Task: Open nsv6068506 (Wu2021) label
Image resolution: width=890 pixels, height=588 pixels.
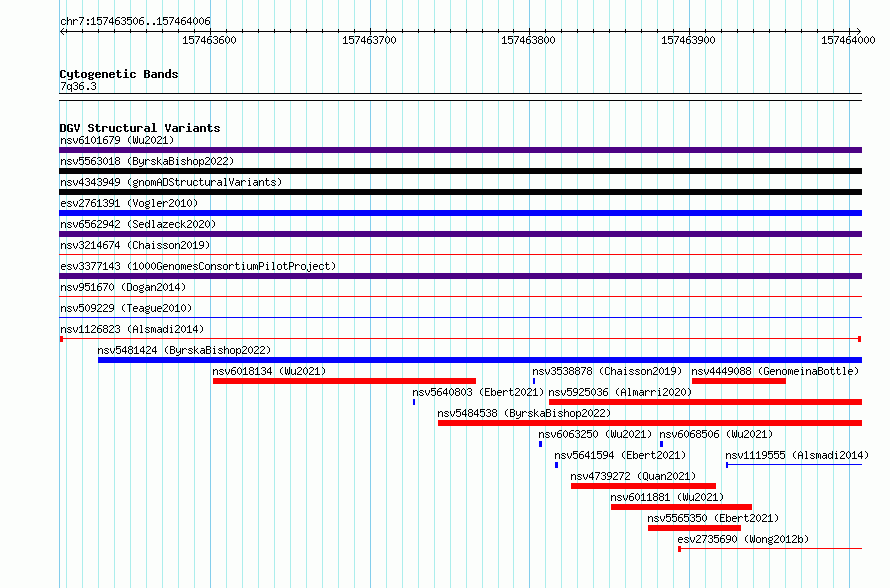Action: click(x=716, y=434)
